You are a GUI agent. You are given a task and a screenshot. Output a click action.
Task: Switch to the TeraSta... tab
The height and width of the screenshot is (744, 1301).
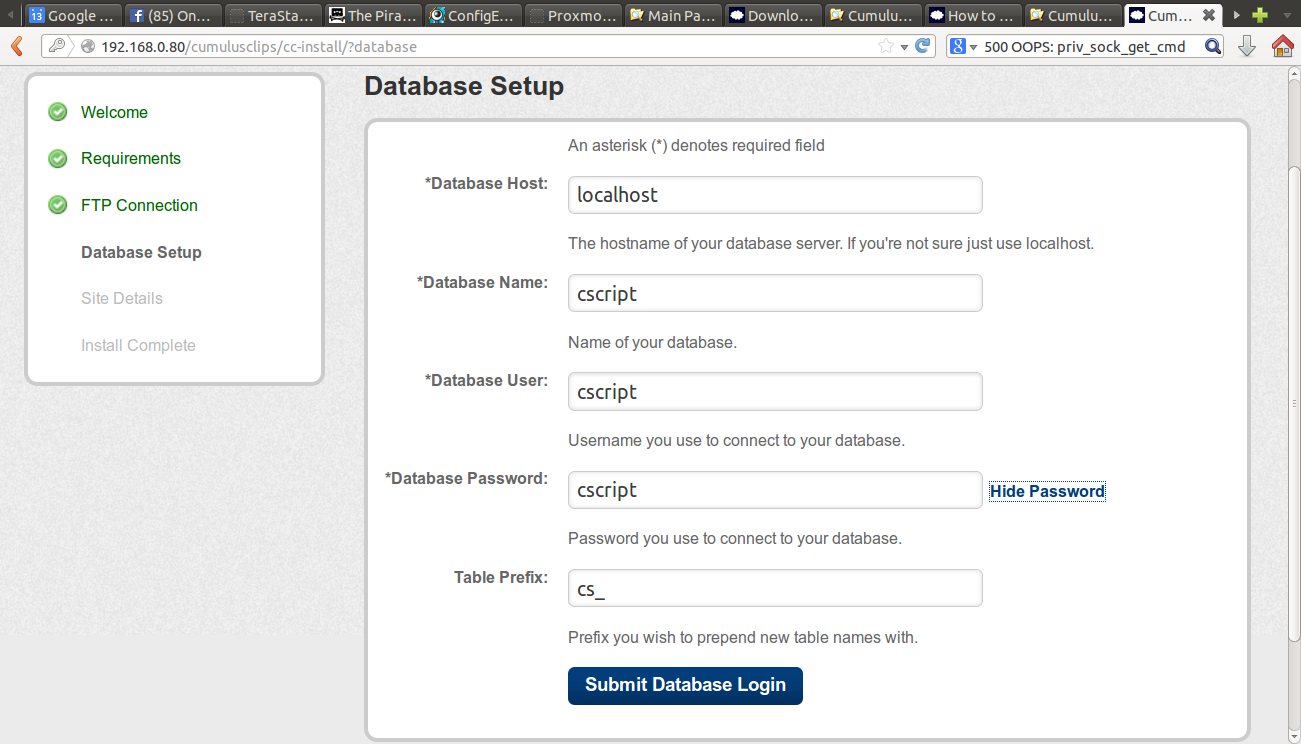pos(273,15)
